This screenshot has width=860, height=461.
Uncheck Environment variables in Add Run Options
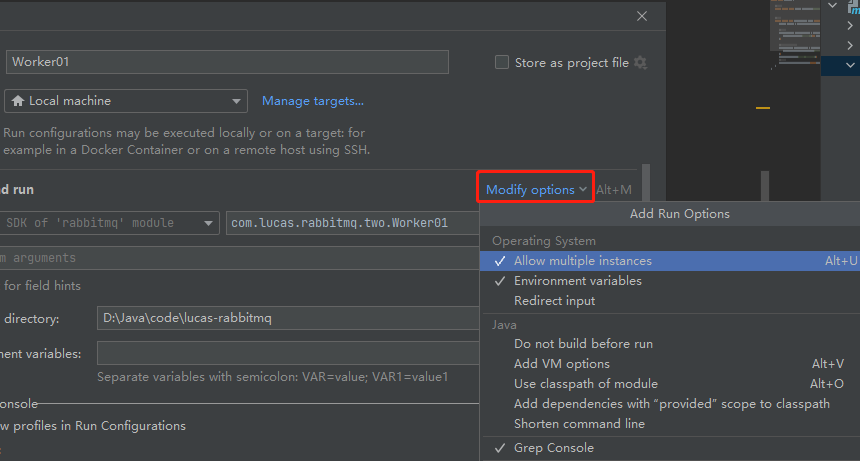(x=577, y=281)
